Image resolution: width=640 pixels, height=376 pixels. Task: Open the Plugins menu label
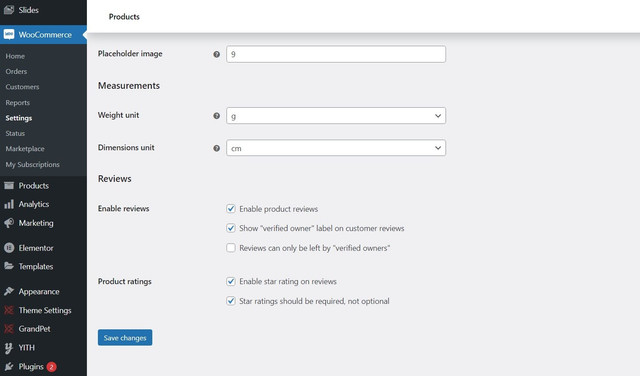tap(31, 367)
